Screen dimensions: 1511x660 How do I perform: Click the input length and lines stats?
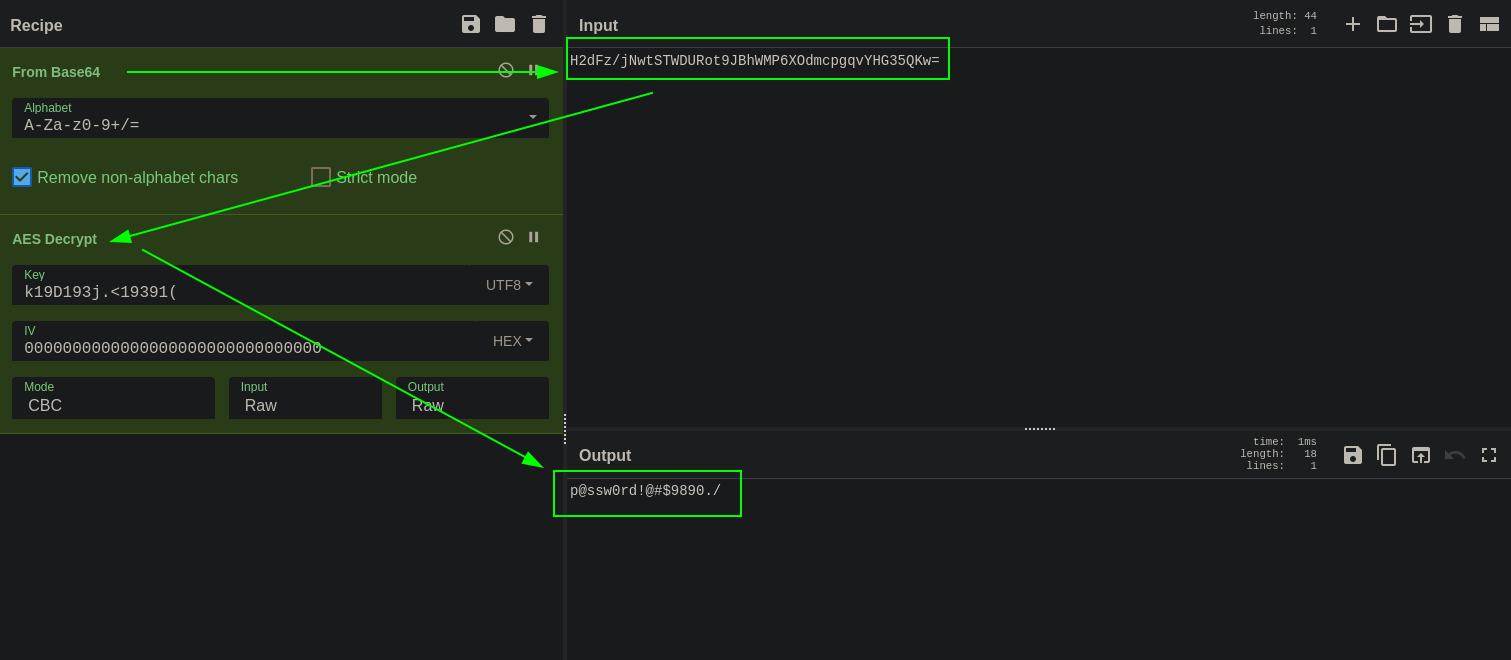point(1285,24)
